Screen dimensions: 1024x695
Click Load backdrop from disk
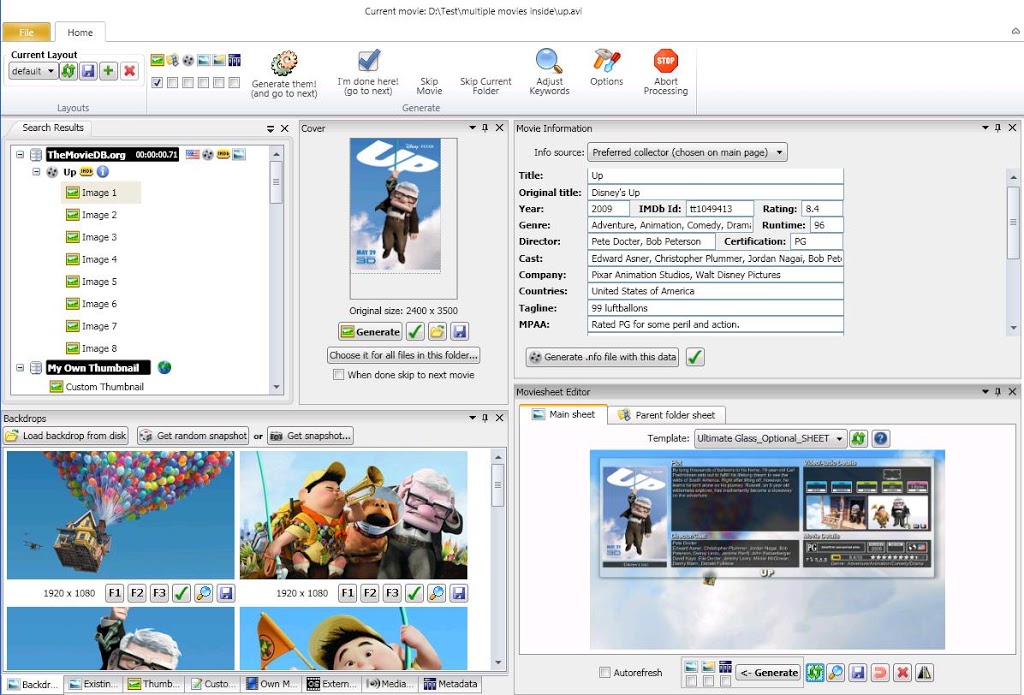[x=66, y=436]
